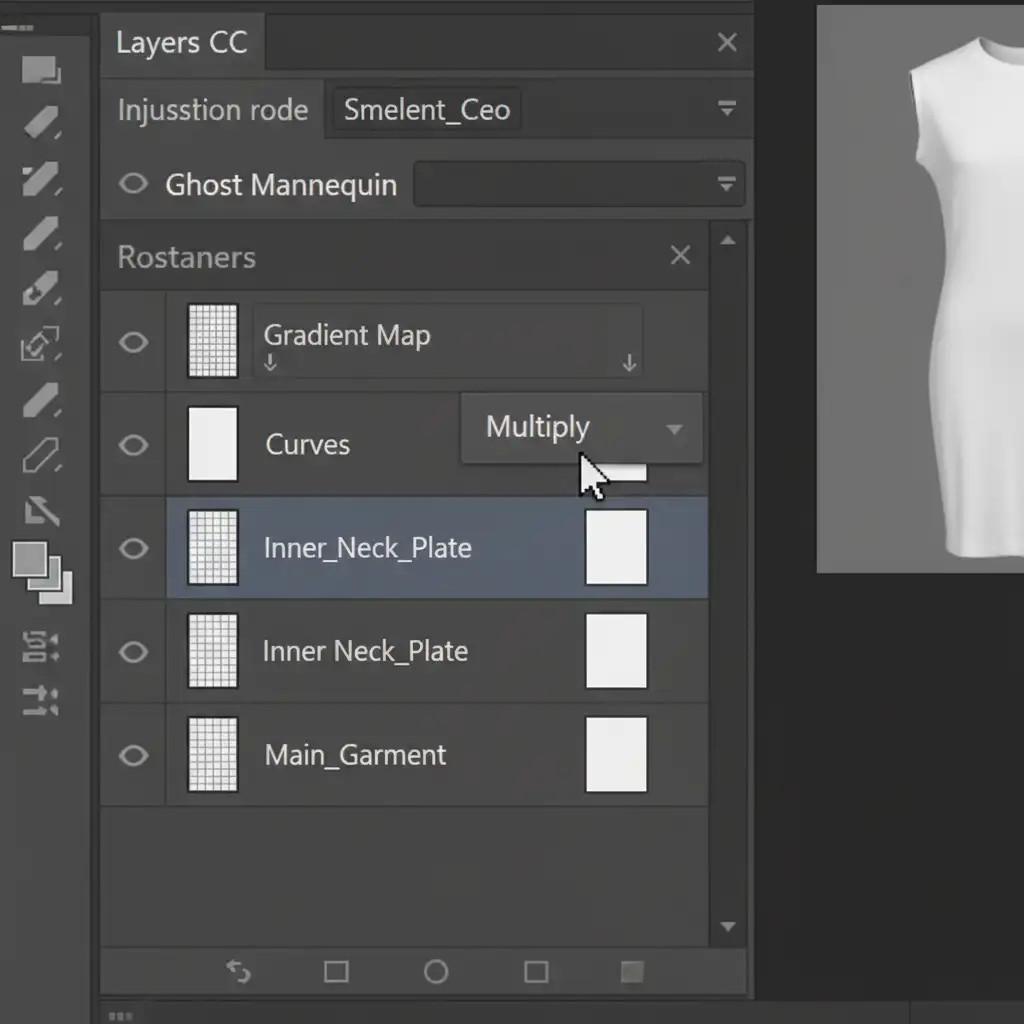Hide the Gradient Map layer
Screen dimensions: 1024x1024
133,342
